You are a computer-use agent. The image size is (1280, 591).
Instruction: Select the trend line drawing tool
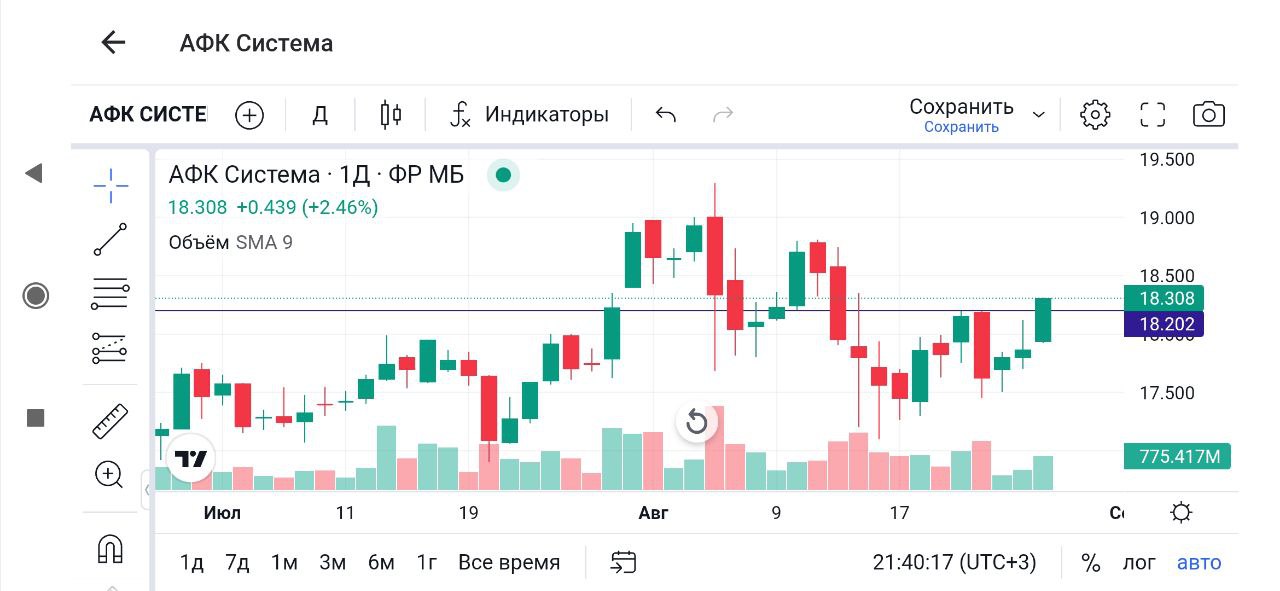(x=110, y=240)
